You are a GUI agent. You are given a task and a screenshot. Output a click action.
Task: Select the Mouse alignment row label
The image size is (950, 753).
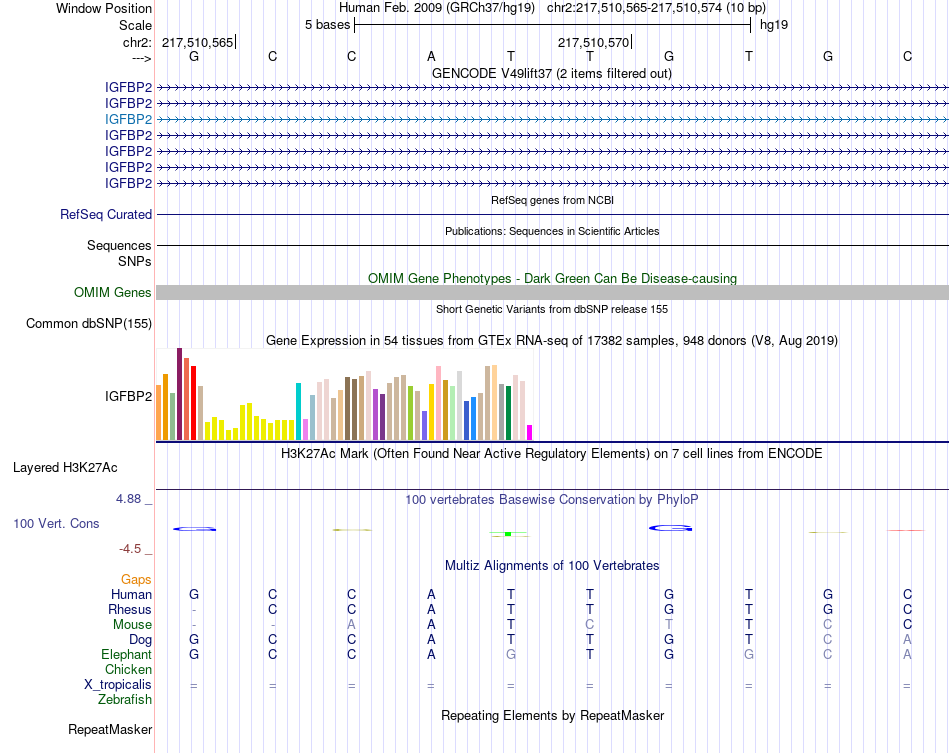coord(132,625)
